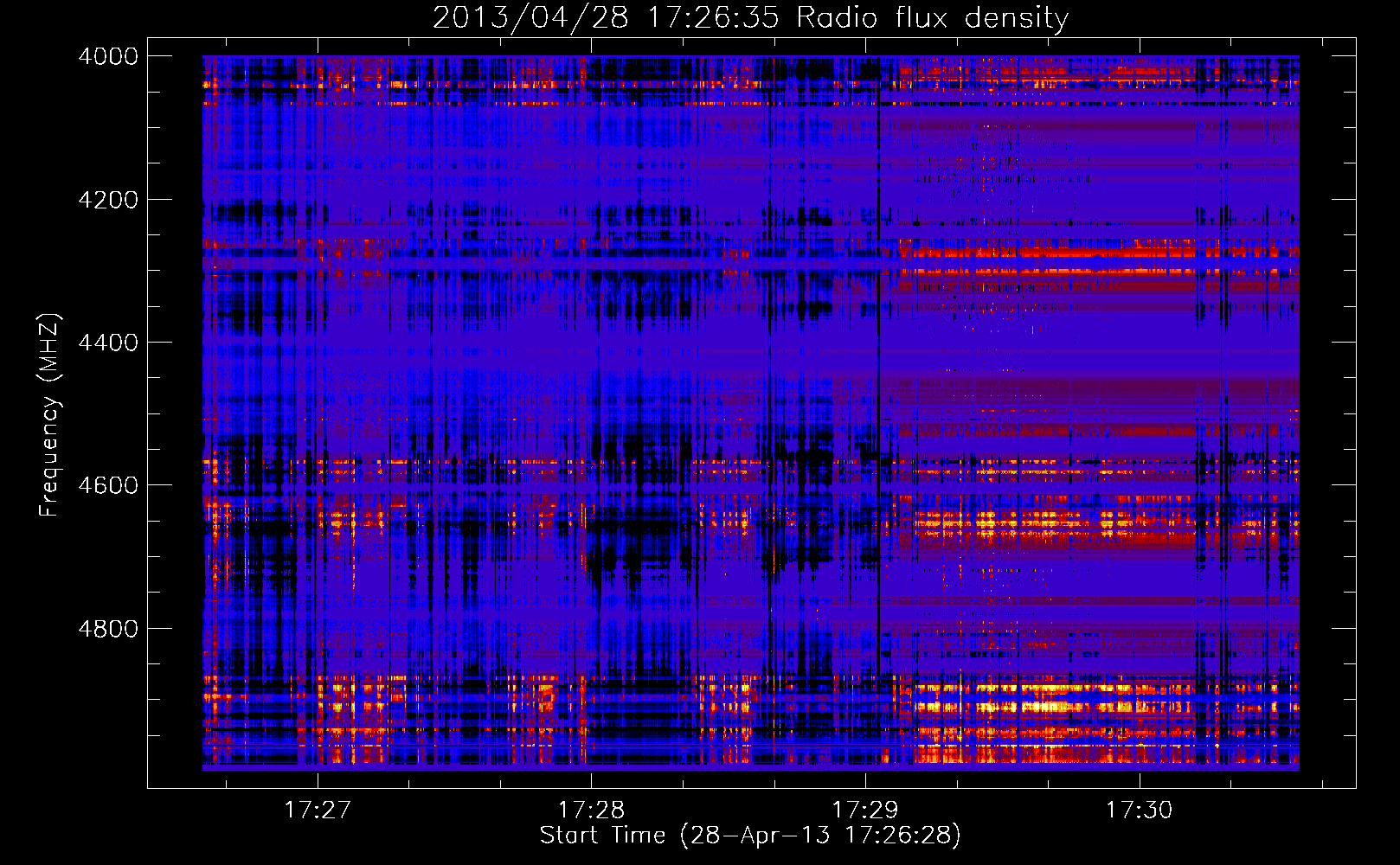This screenshot has width=1400, height=865.
Task: Select the 4000 frequency axis label
Action: (x=108, y=56)
